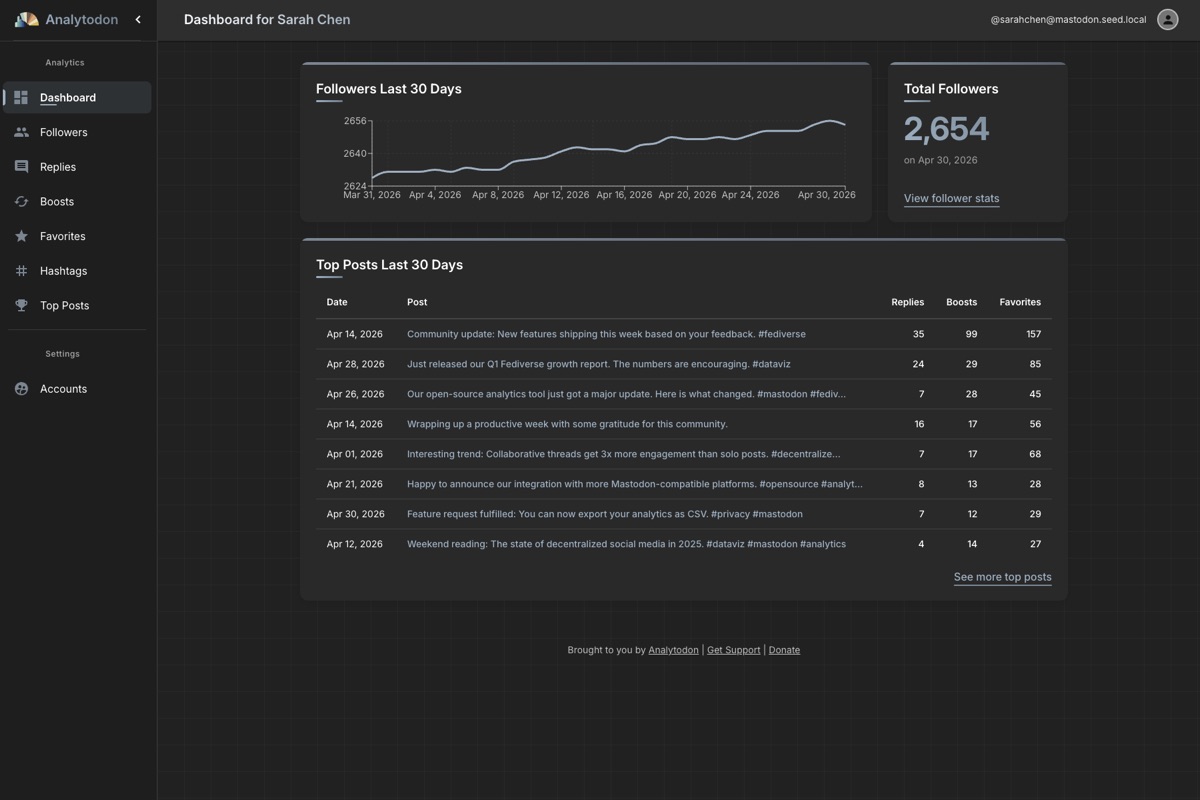Click the Get Support footer link
The width and height of the screenshot is (1200, 800).
[x=733, y=650]
